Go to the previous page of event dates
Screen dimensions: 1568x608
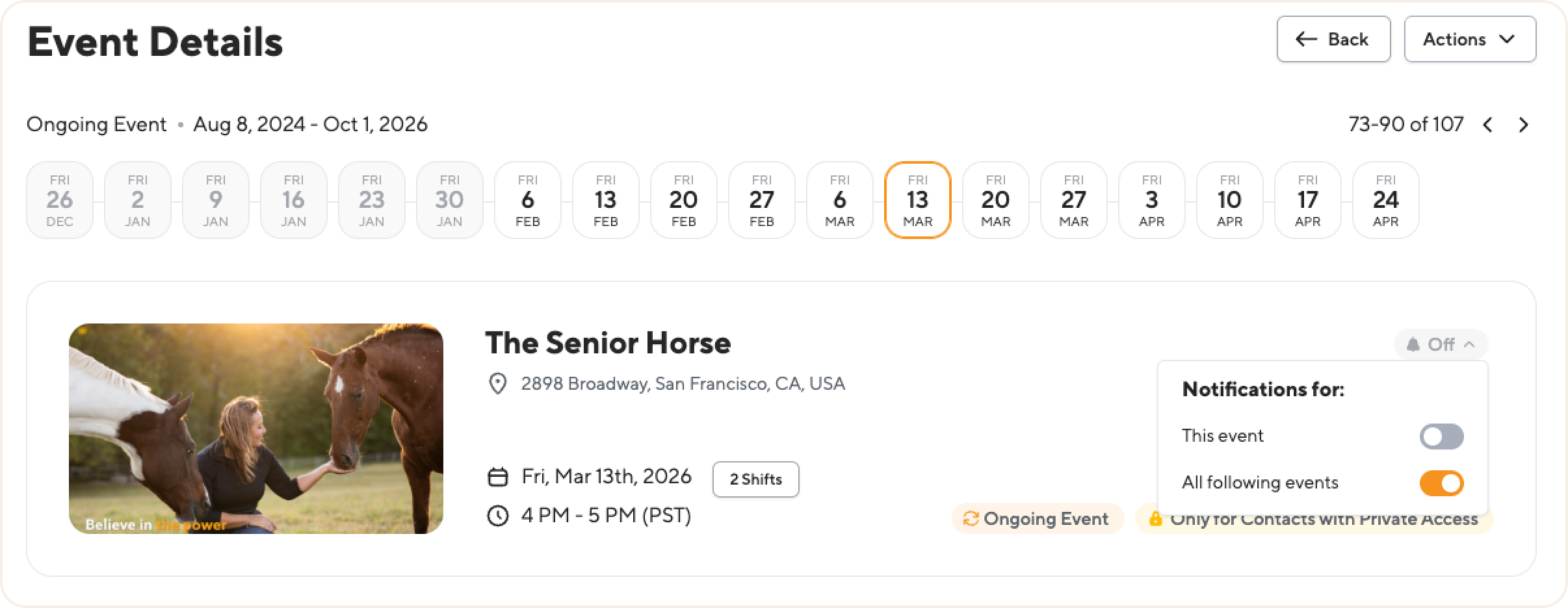1487,125
